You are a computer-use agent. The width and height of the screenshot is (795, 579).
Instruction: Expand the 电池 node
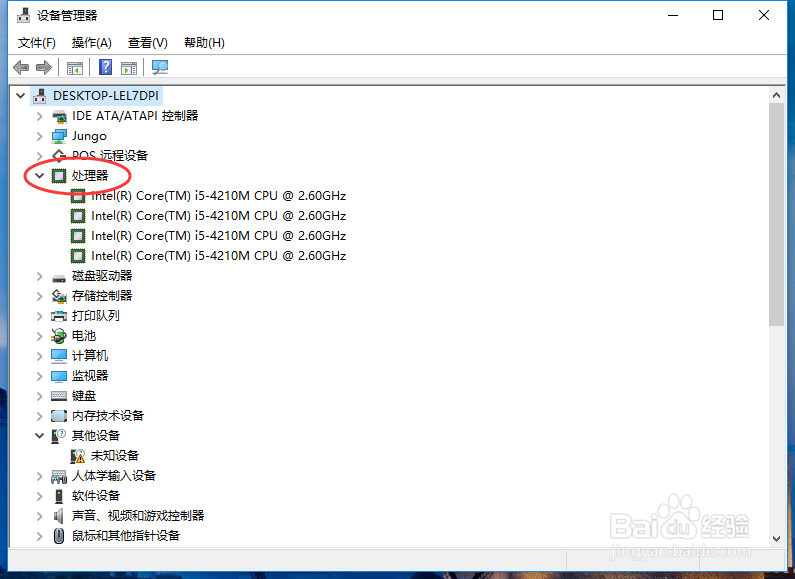[x=40, y=336]
